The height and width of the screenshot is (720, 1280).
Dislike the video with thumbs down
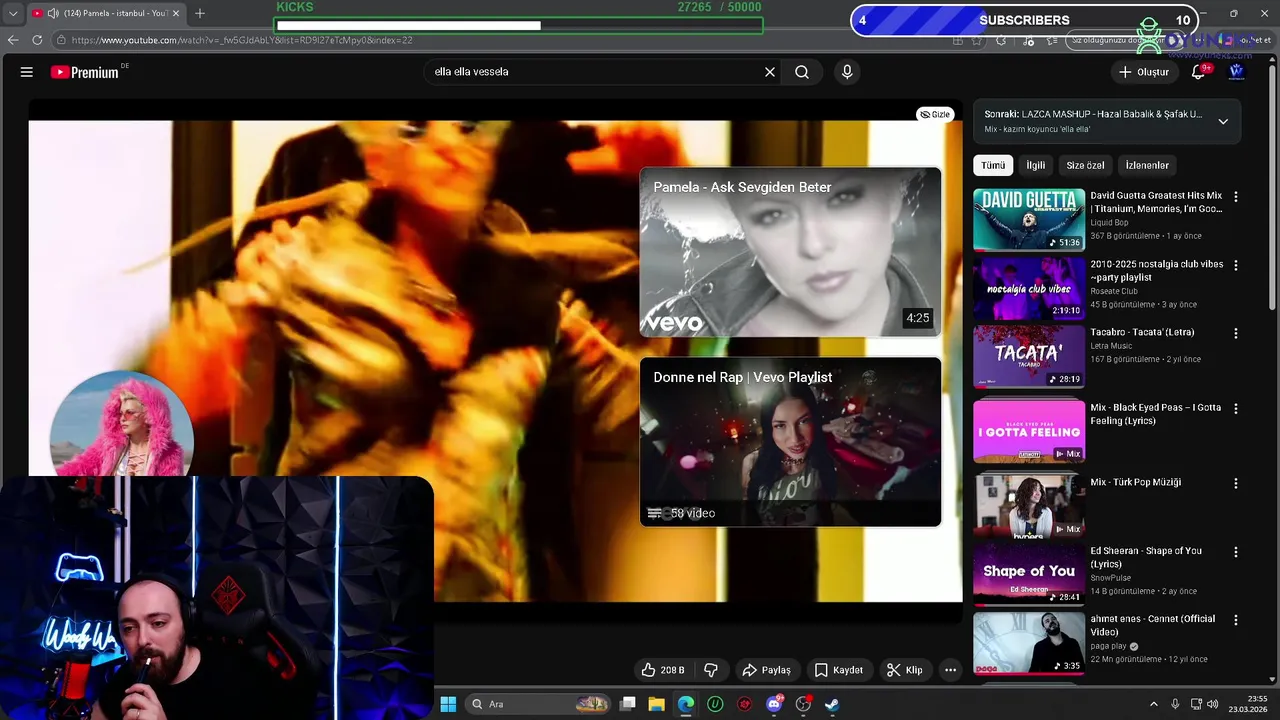coord(711,670)
